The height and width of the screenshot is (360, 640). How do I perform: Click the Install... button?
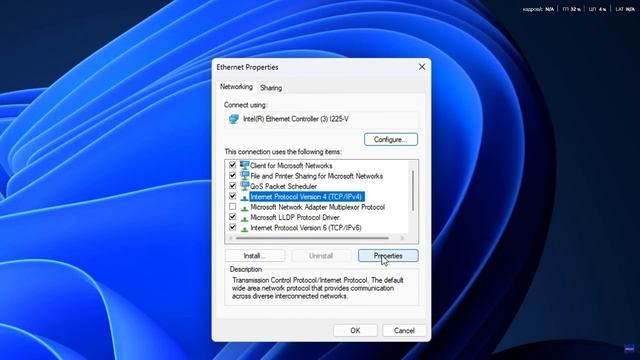pos(255,256)
